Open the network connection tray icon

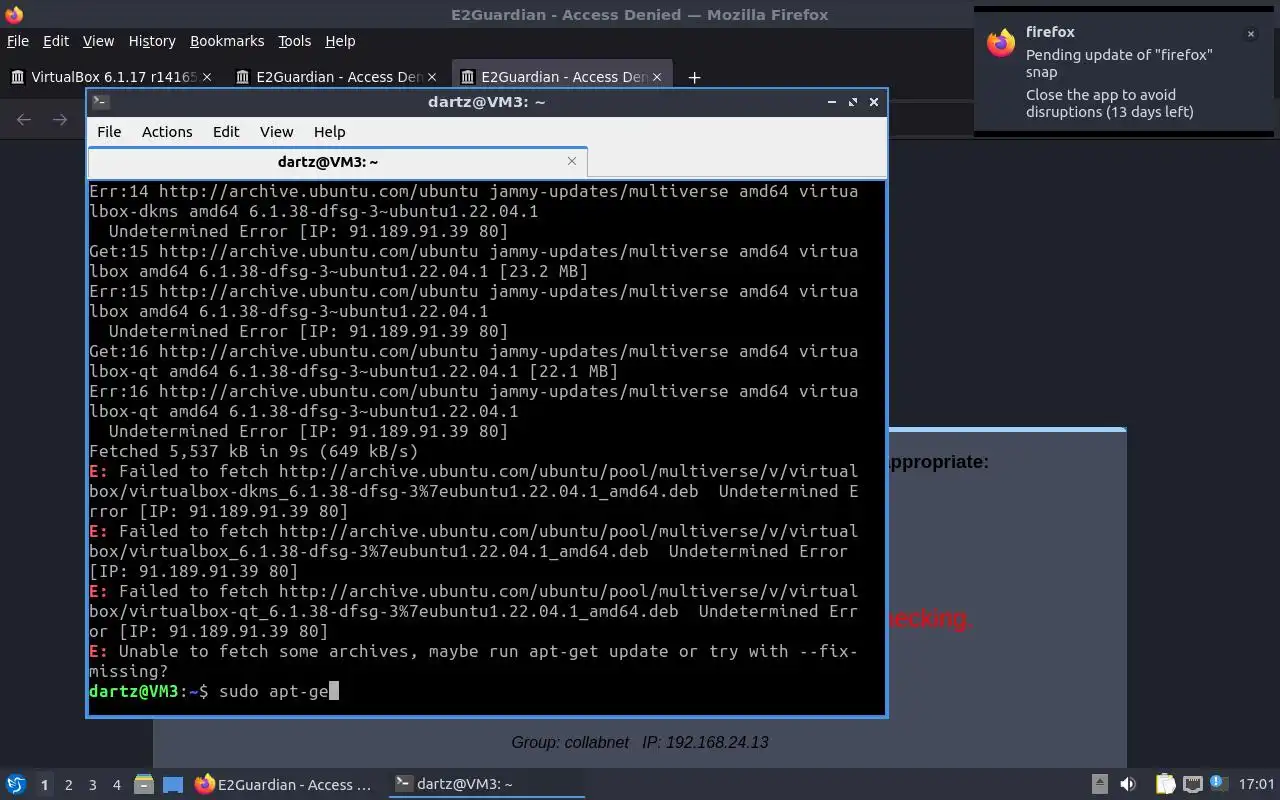1192,784
